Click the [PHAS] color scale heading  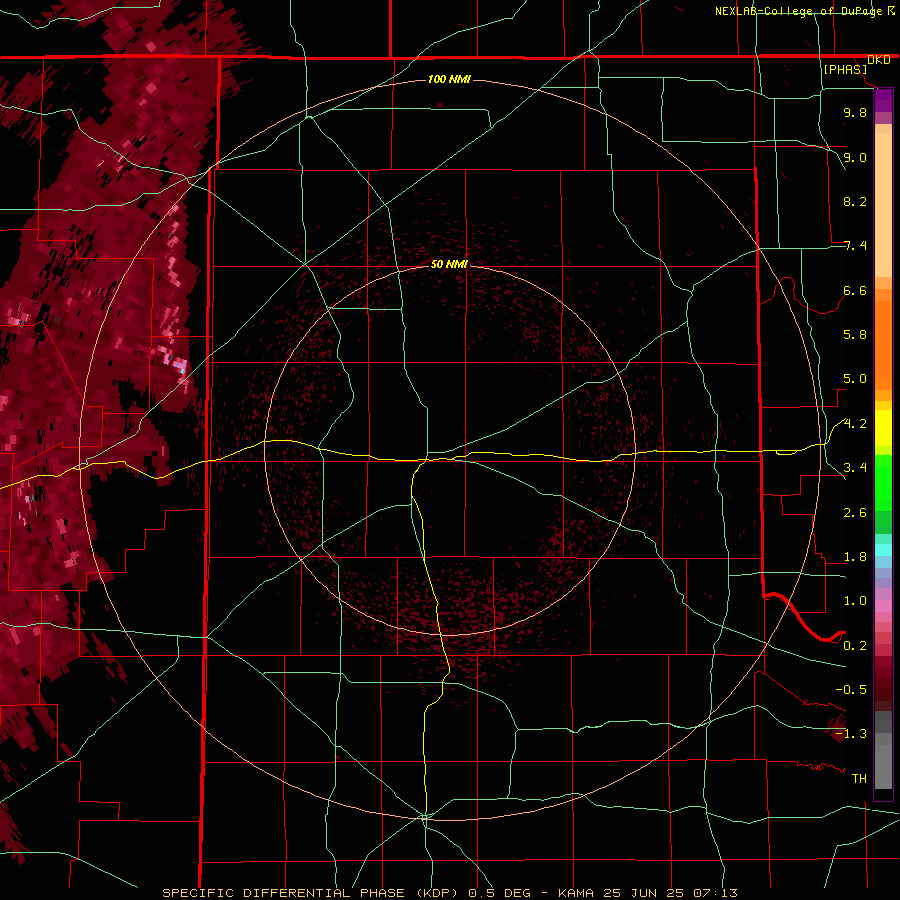click(845, 69)
